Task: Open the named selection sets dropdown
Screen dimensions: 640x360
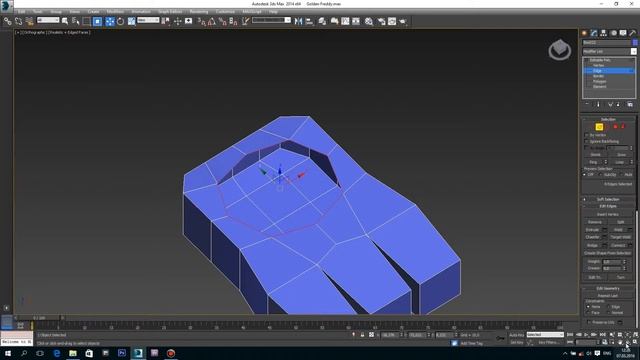Action: [271, 20]
